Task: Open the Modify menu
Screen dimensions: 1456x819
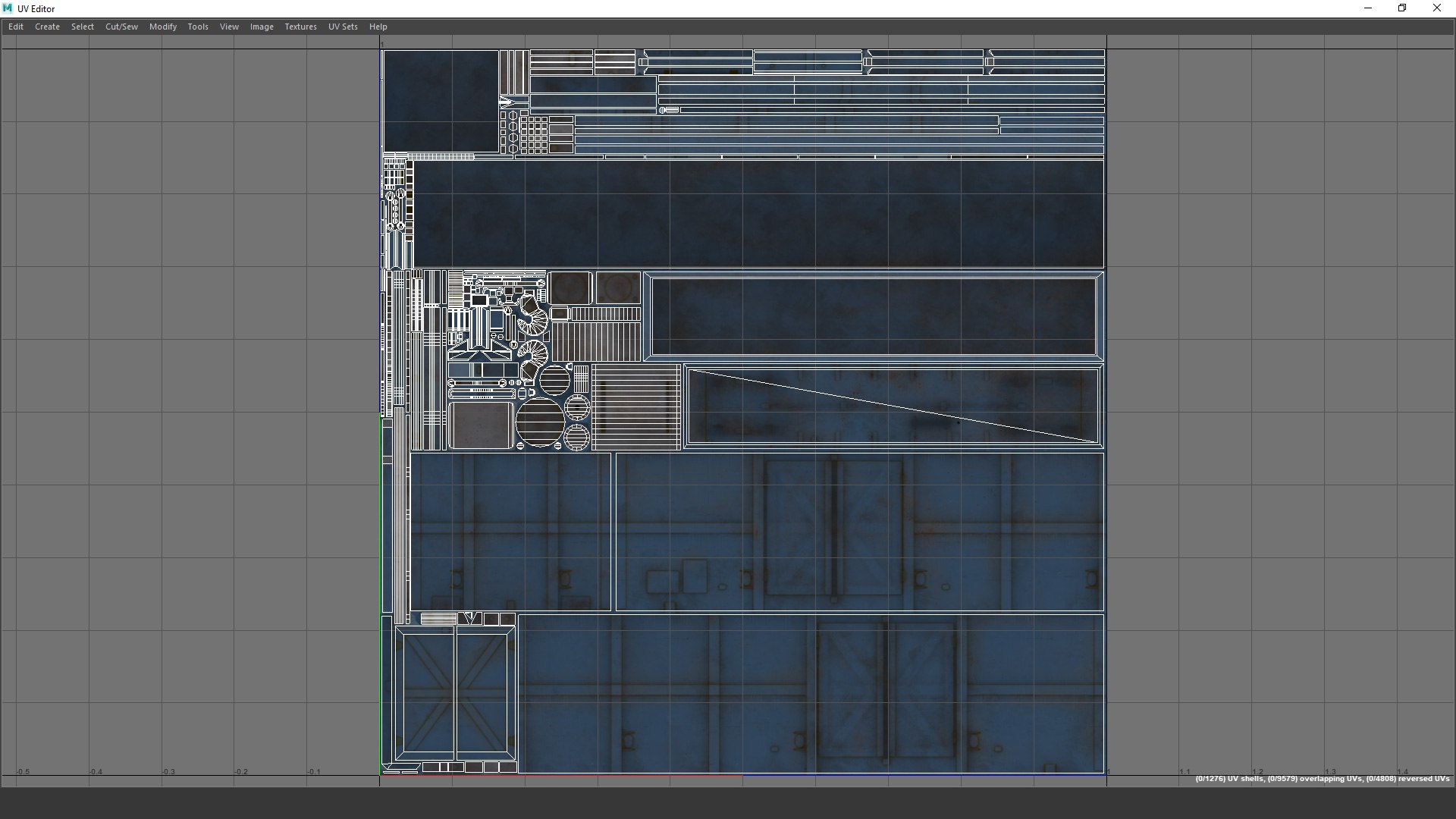Action: coord(163,27)
